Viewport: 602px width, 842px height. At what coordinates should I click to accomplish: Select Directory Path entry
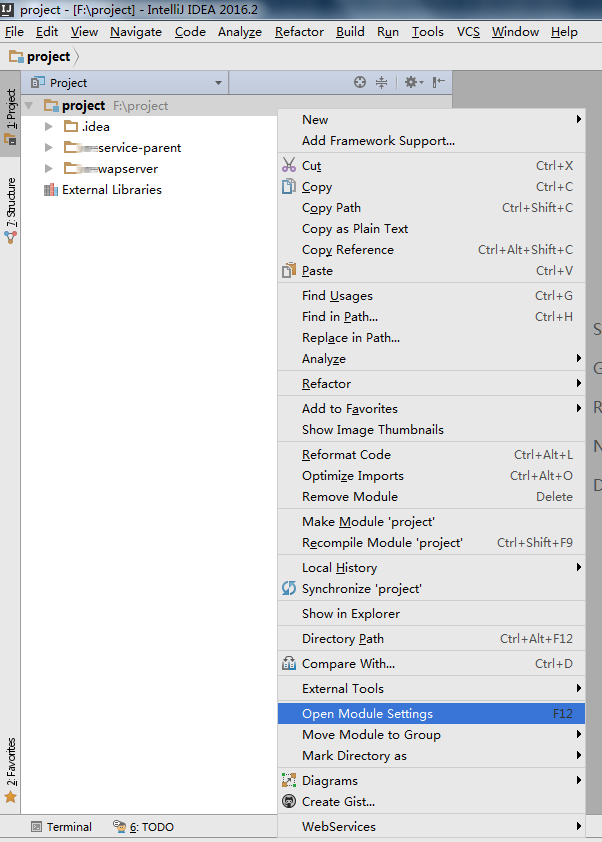point(431,638)
